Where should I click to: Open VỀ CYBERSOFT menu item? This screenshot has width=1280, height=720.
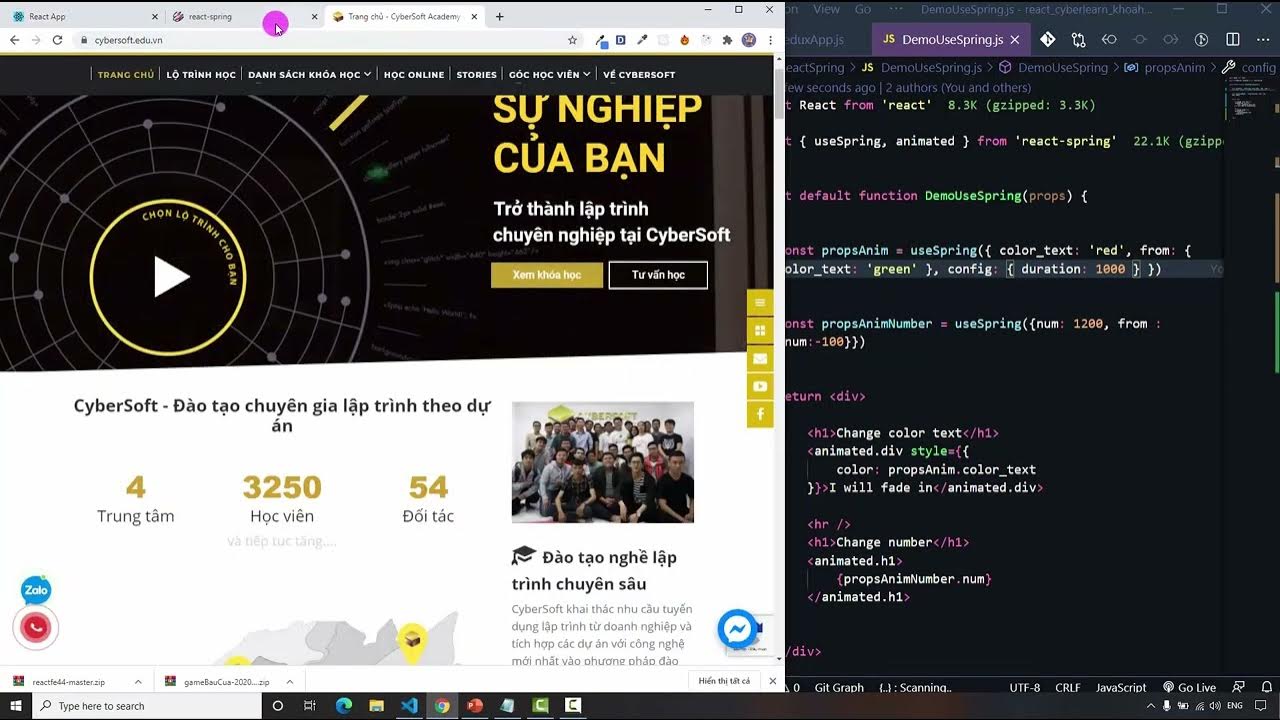(x=639, y=75)
